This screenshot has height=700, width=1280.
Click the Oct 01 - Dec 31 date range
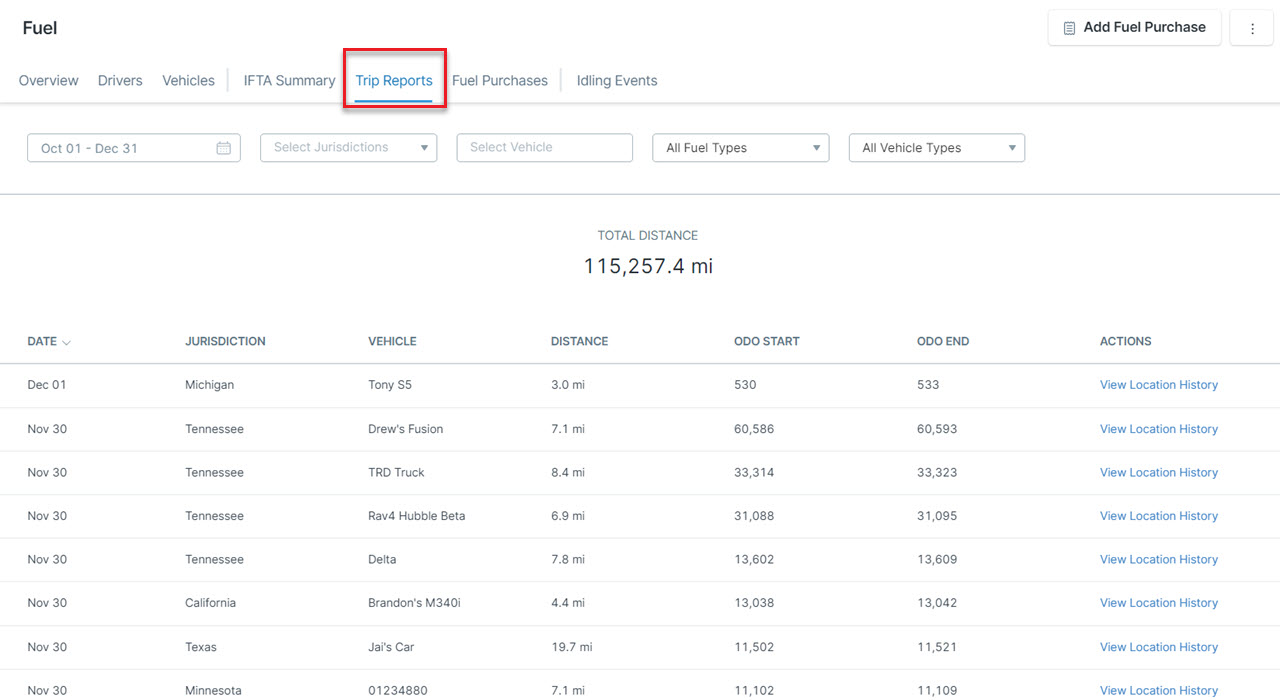[90, 148]
